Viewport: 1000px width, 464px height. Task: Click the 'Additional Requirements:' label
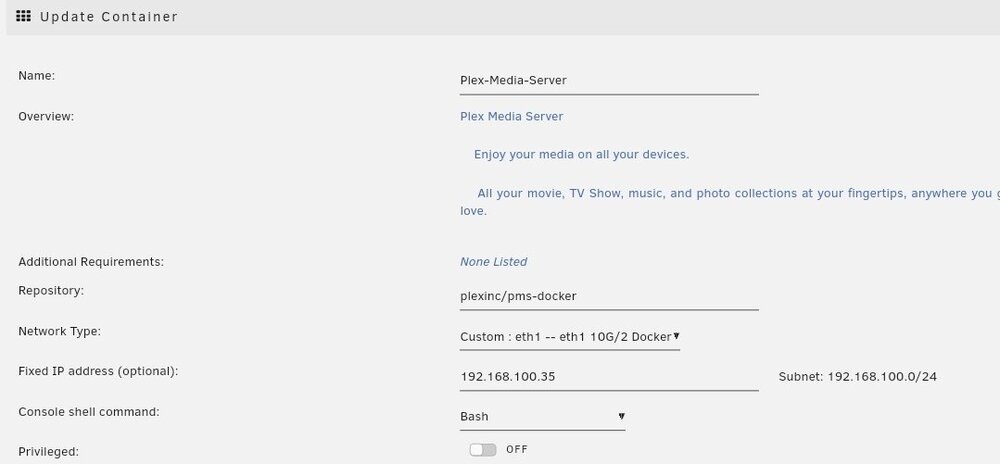[x=91, y=262]
